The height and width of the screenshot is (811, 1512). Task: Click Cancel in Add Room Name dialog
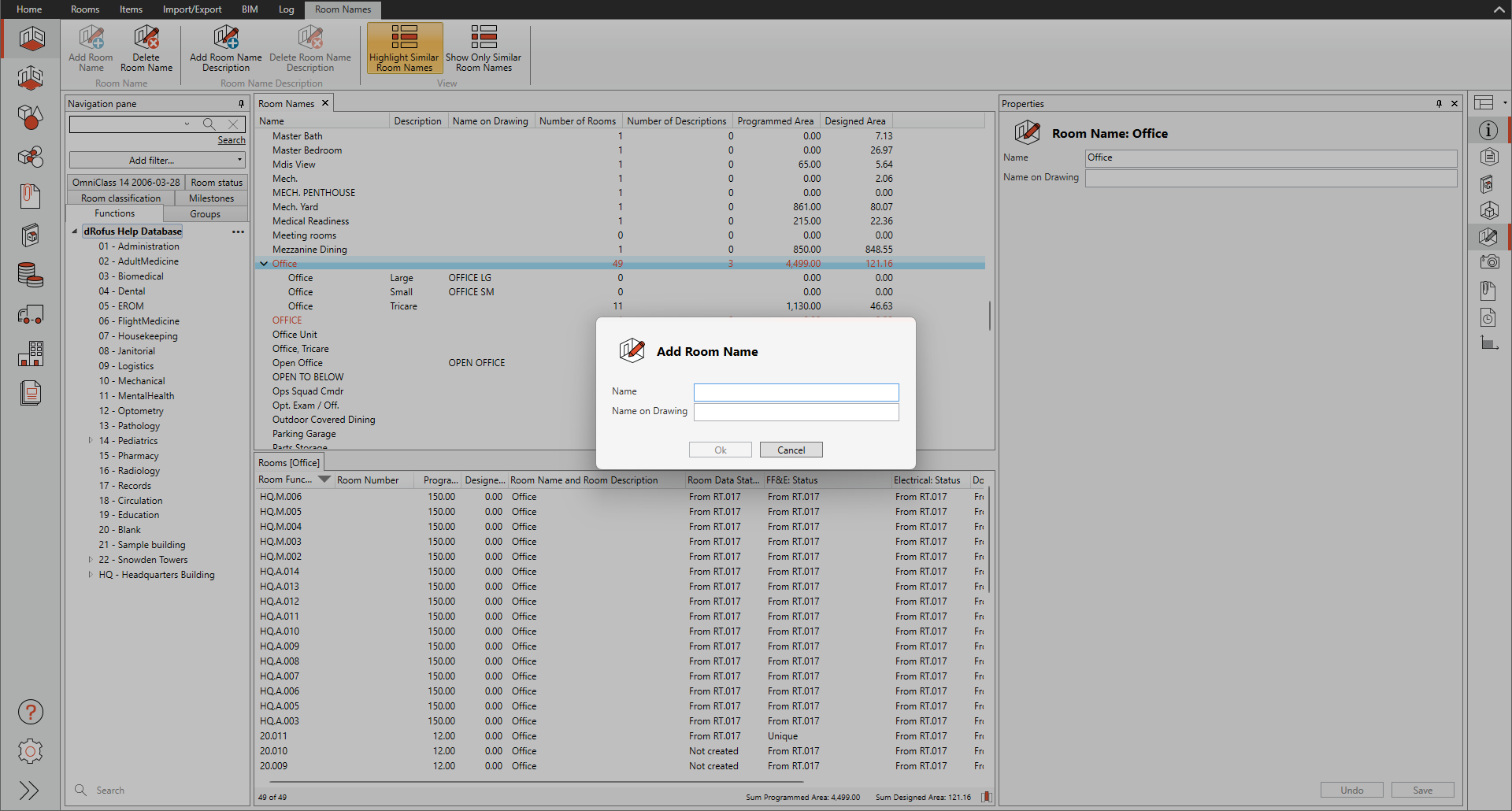[x=791, y=450]
